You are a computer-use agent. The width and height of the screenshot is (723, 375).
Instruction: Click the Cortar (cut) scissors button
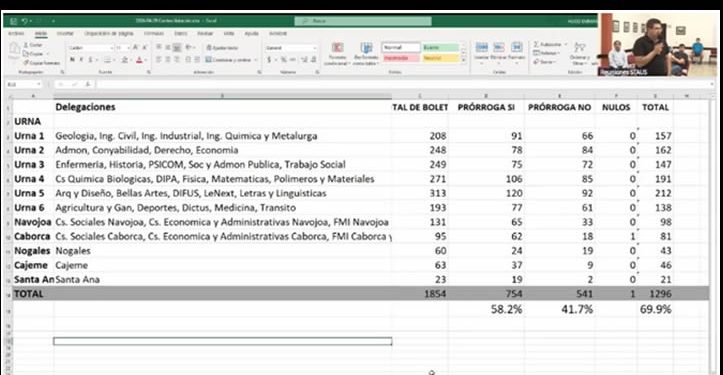[33, 45]
